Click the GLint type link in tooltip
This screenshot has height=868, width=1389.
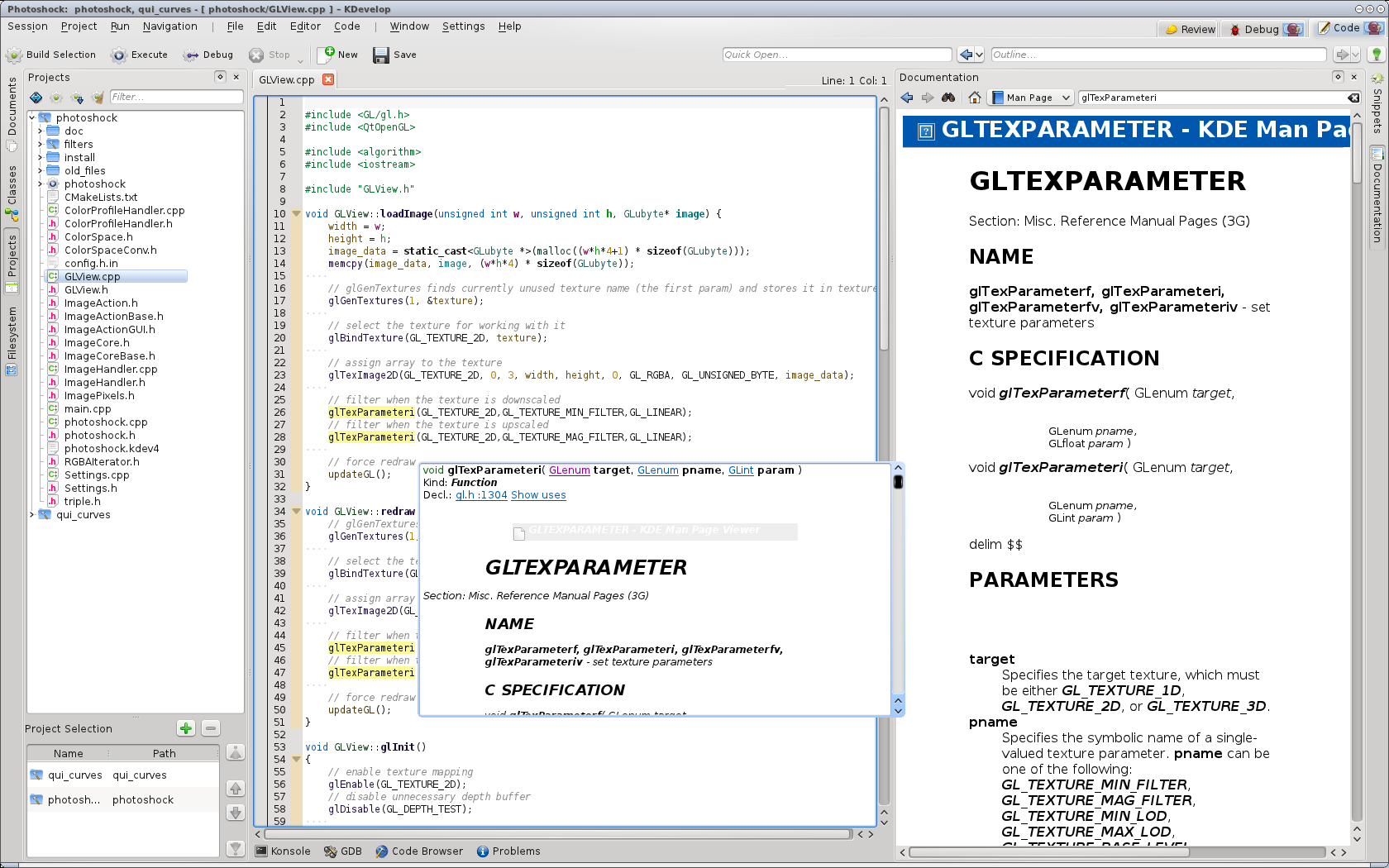[741, 470]
